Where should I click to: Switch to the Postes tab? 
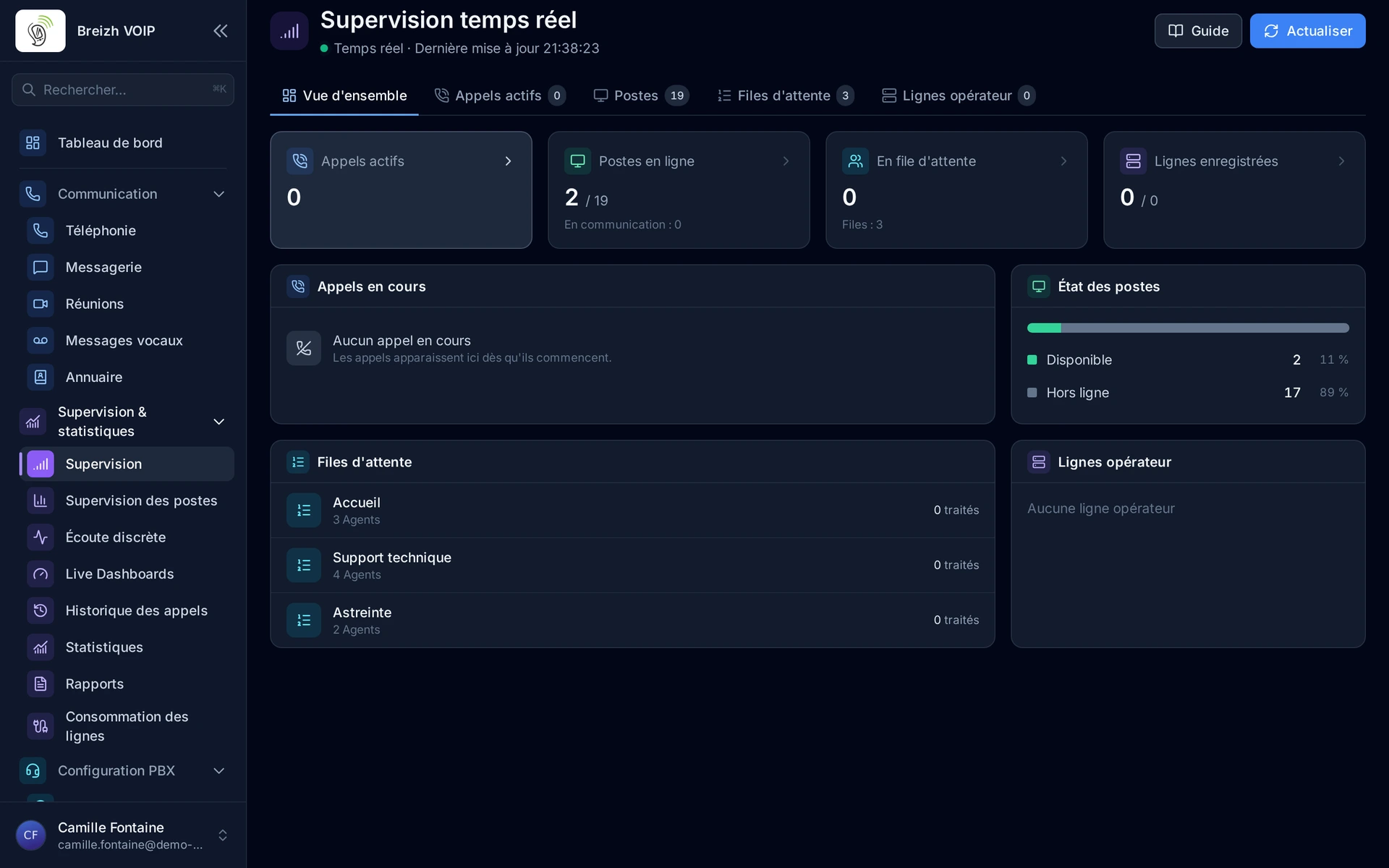641,95
